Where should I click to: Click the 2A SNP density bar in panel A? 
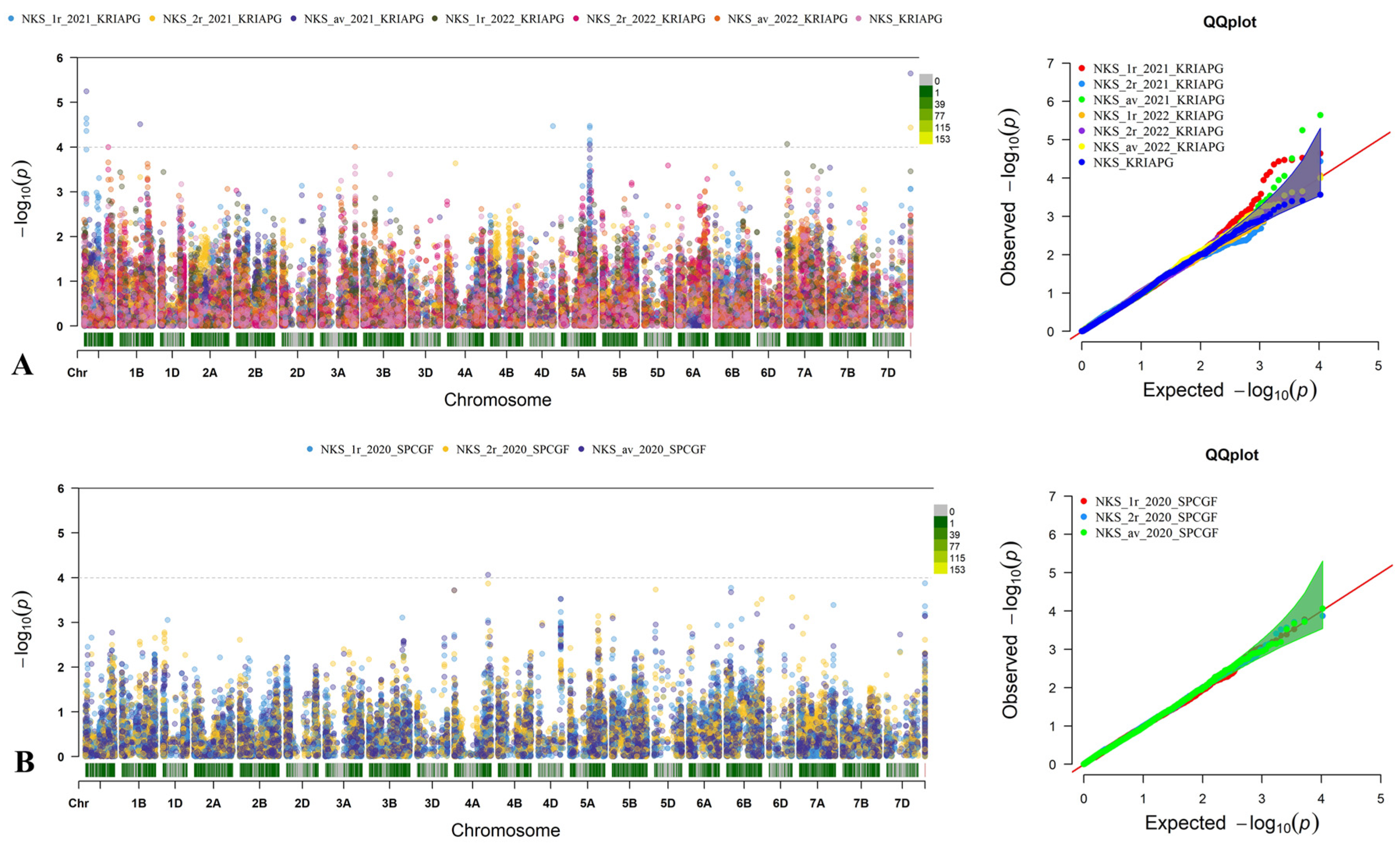[210, 340]
